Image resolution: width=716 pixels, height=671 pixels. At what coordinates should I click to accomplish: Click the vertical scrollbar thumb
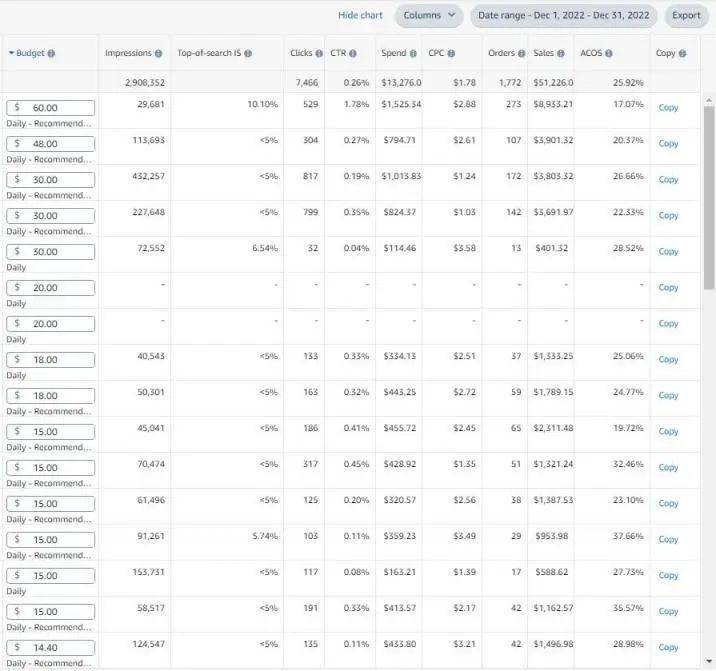pos(709,197)
